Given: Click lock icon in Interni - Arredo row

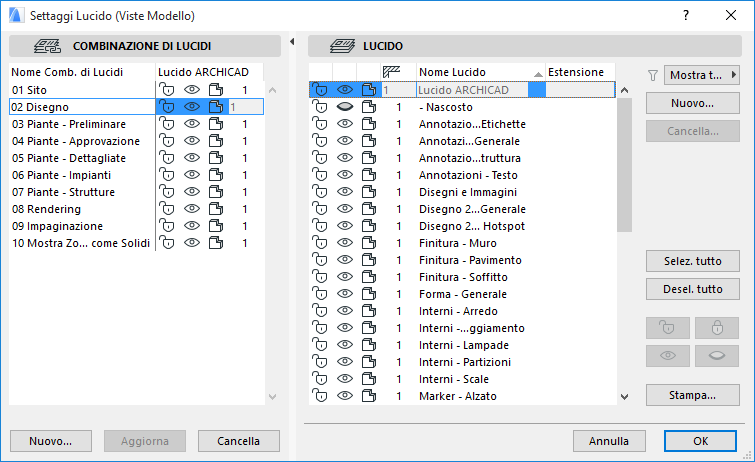Looking at the screenshot, I should [x=320, y=311].
